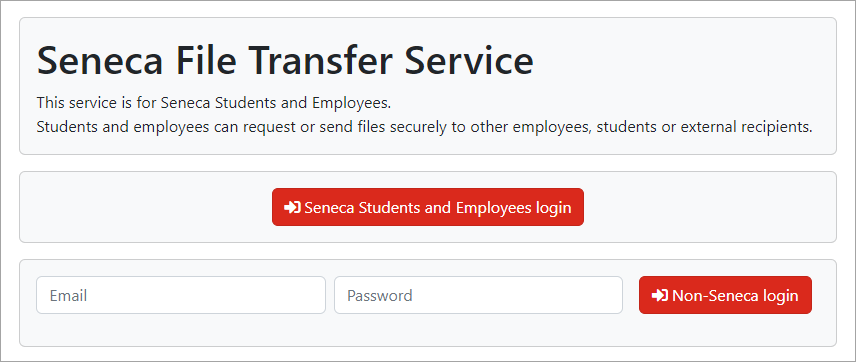Image resolution: width=856 pixels, height=362 pixels.
Task: Click the sign-in arrow icon on Seneca Students login
Action: click(x=293, y=207)
